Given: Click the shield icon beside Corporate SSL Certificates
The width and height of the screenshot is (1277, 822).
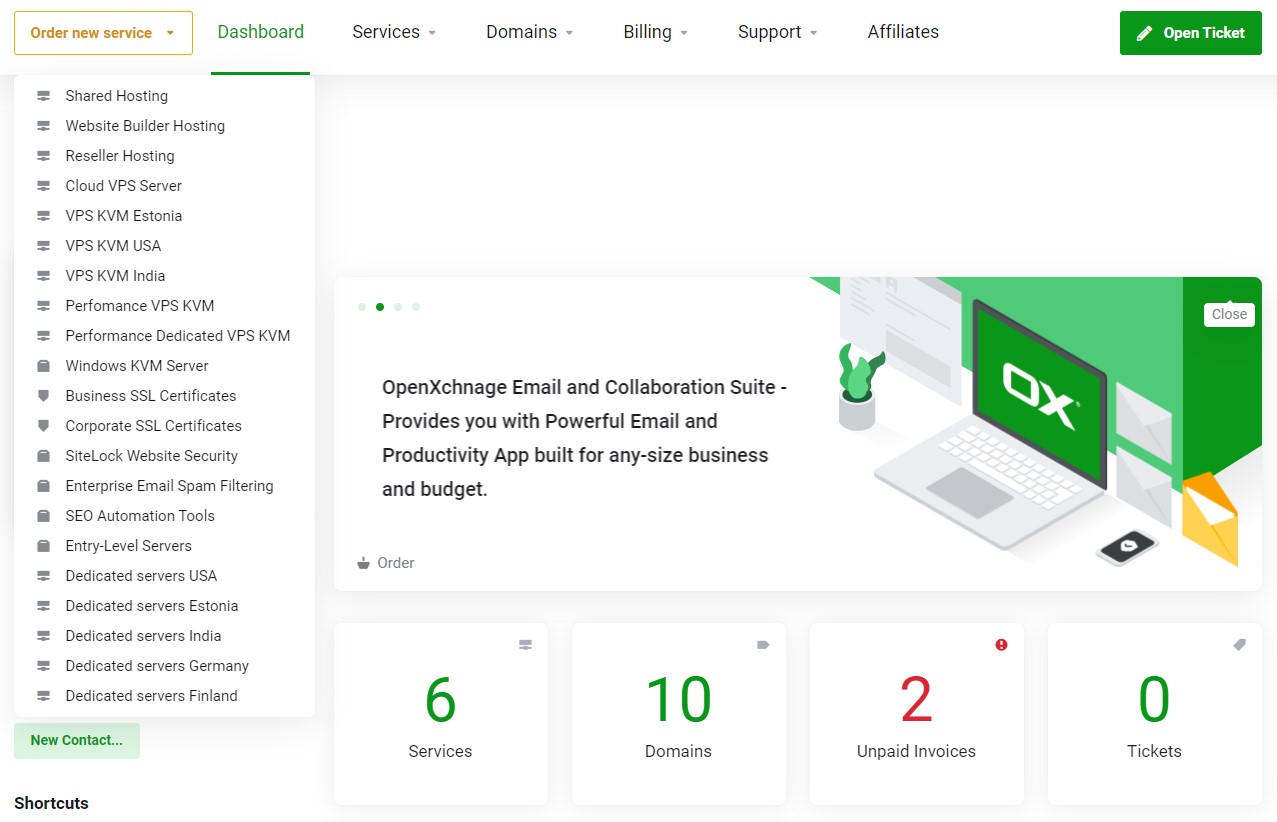Looking at the screenshot, I should pyautogui.click(x=43, y=425).
